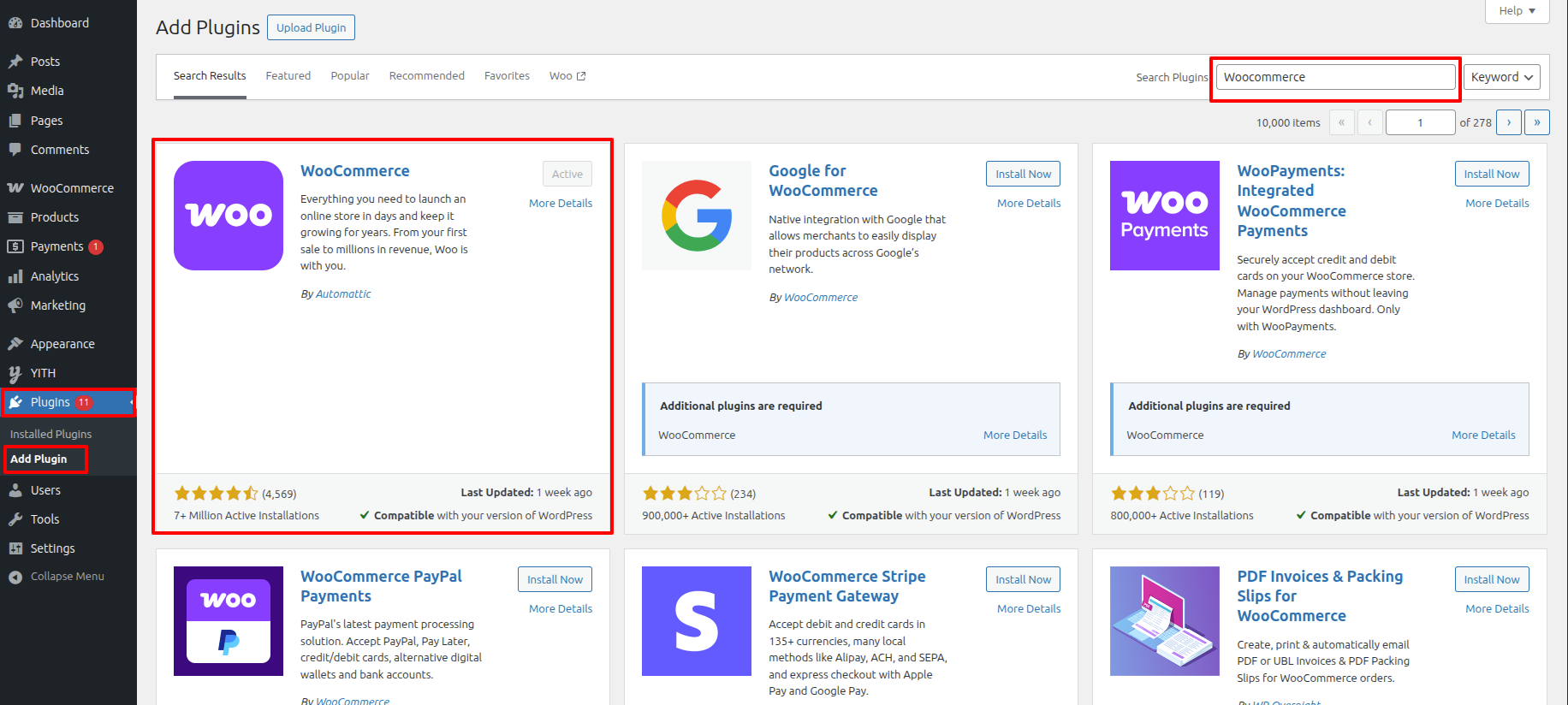Screen dimensions: 1568x705
Task: Click the Google for WooCommerce logo
Action: point(697,216)
